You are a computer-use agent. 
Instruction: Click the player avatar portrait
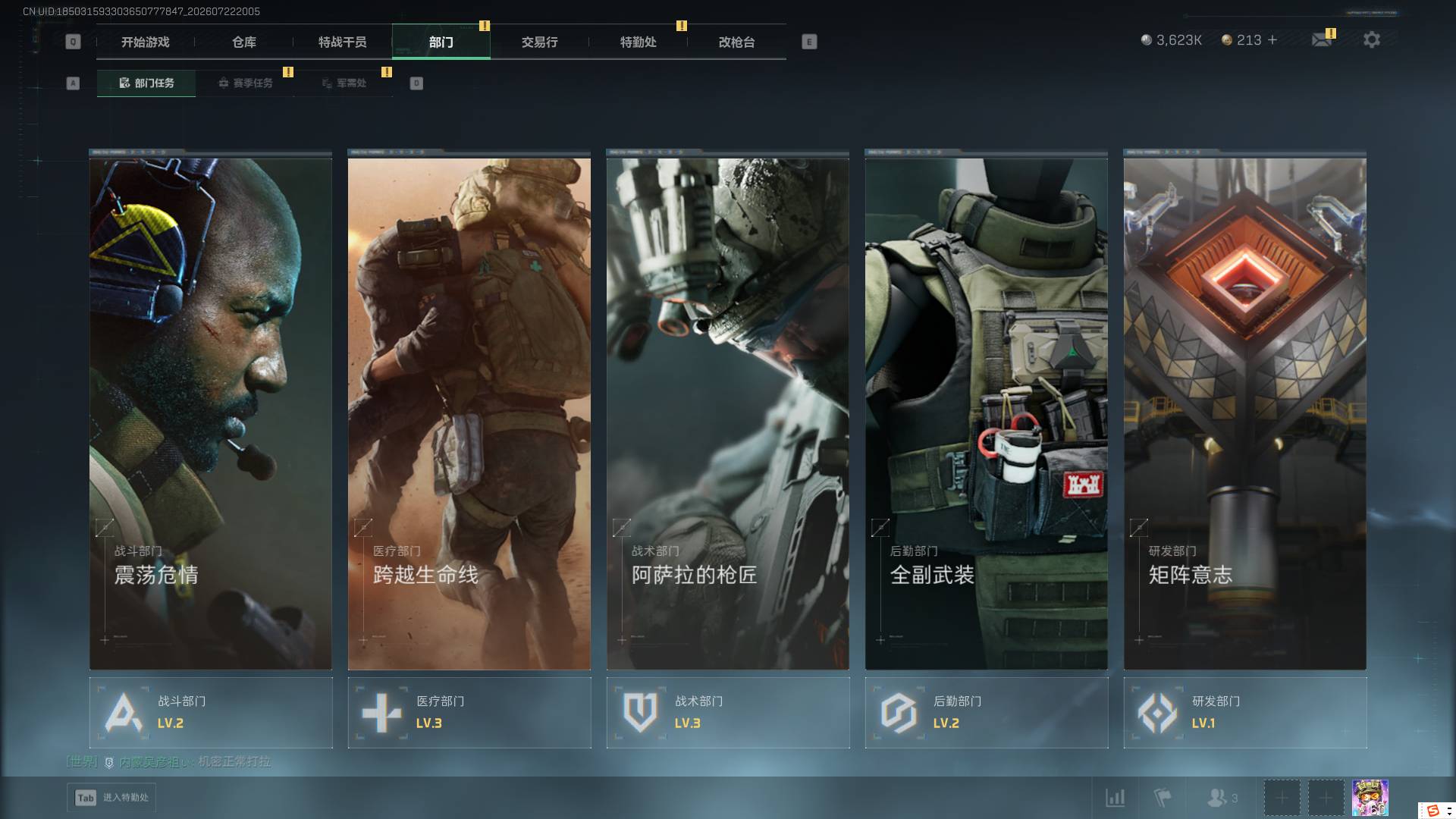pos(1370,798)
